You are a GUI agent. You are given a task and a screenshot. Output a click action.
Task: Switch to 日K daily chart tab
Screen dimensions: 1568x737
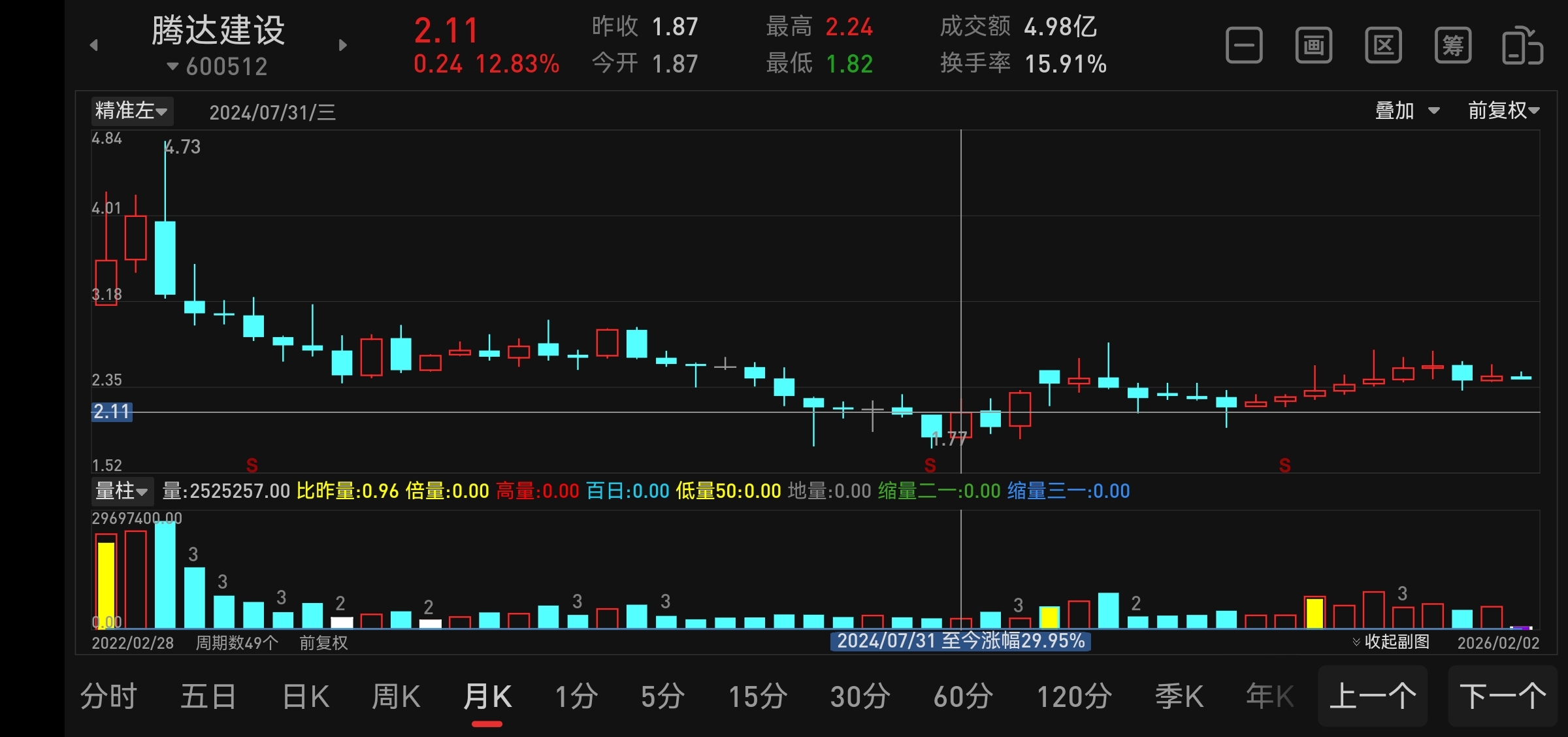click(x=306, y=696)
